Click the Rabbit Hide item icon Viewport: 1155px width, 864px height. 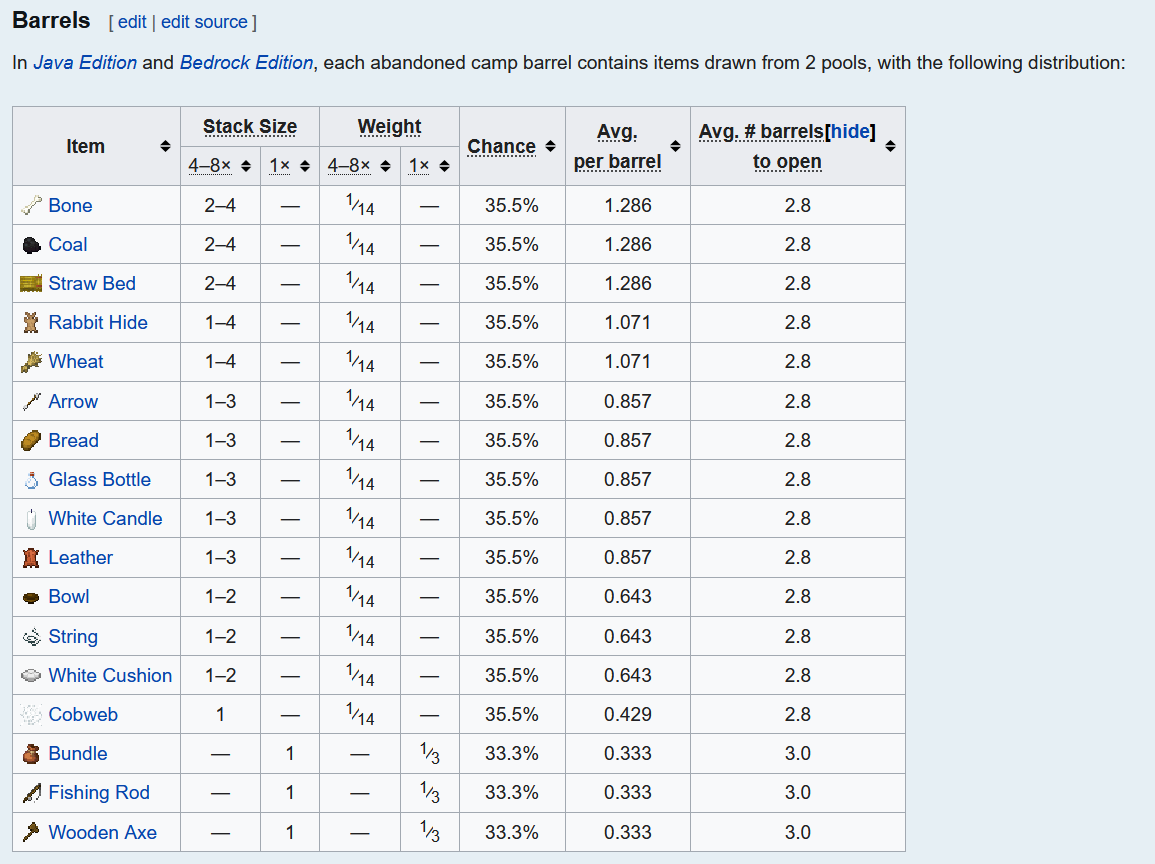[x=31, y=323]
